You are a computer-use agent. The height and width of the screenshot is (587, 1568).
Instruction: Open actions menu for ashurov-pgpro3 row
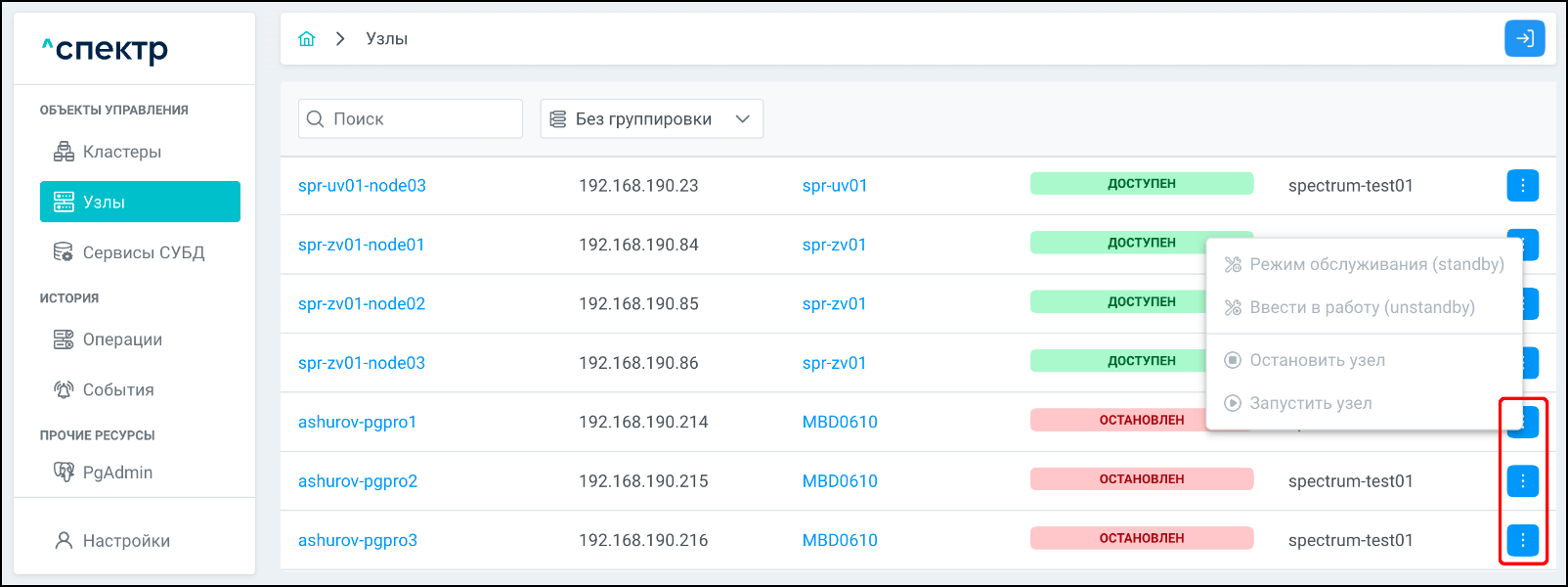[x=1522, y=540]
